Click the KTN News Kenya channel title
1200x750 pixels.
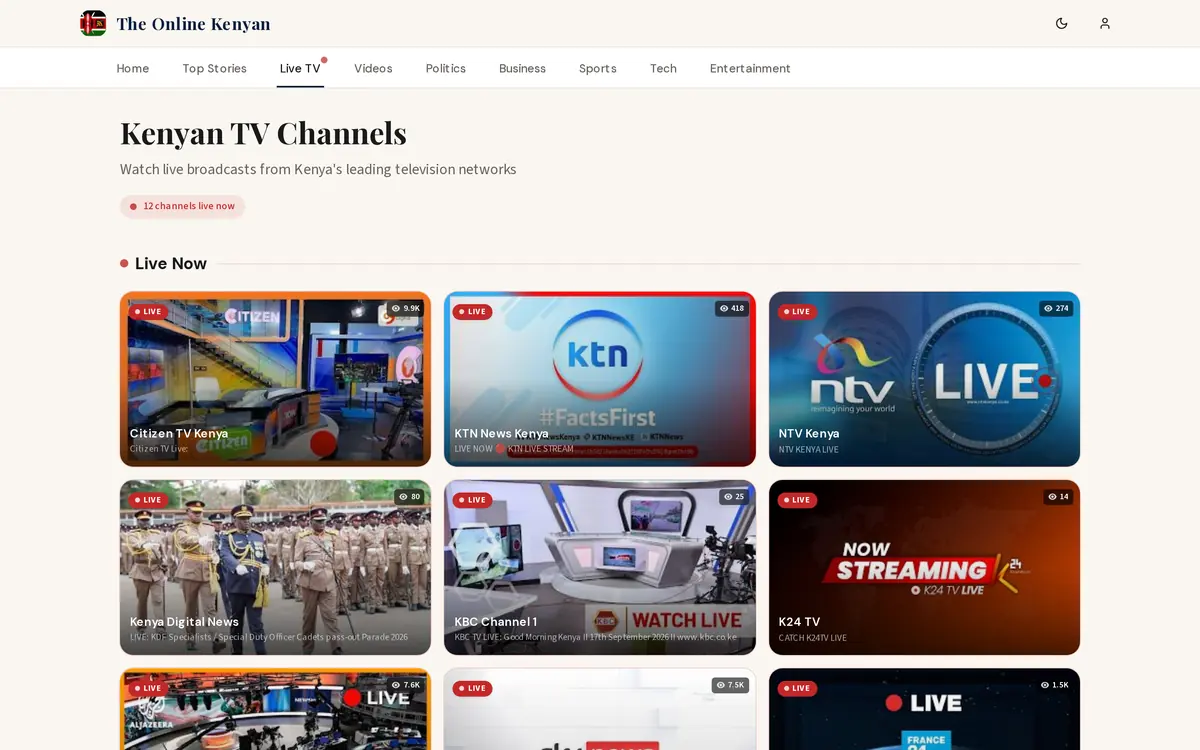click(x=501, y=434)
